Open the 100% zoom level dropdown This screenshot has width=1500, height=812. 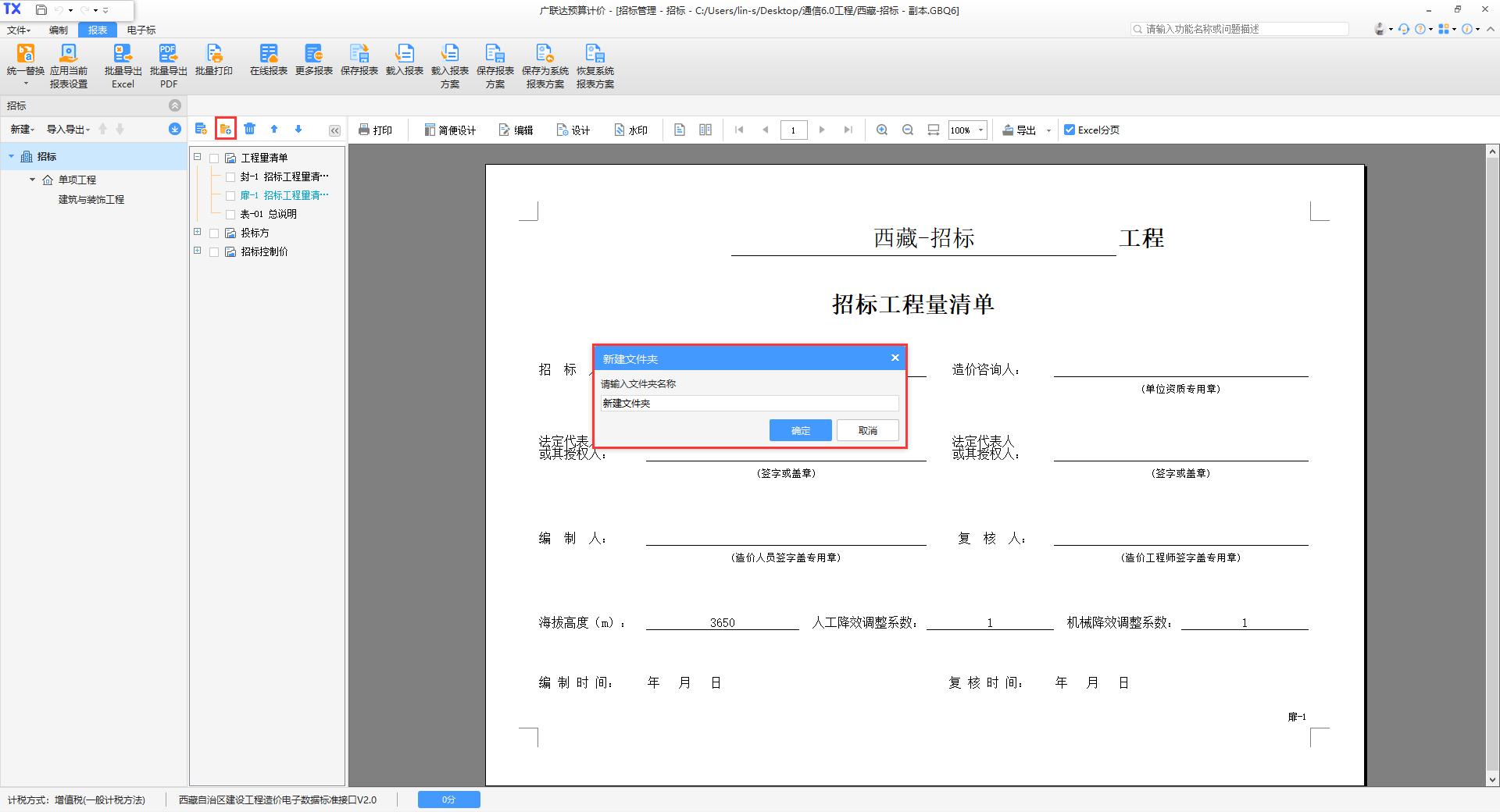[x=980, y=130]
